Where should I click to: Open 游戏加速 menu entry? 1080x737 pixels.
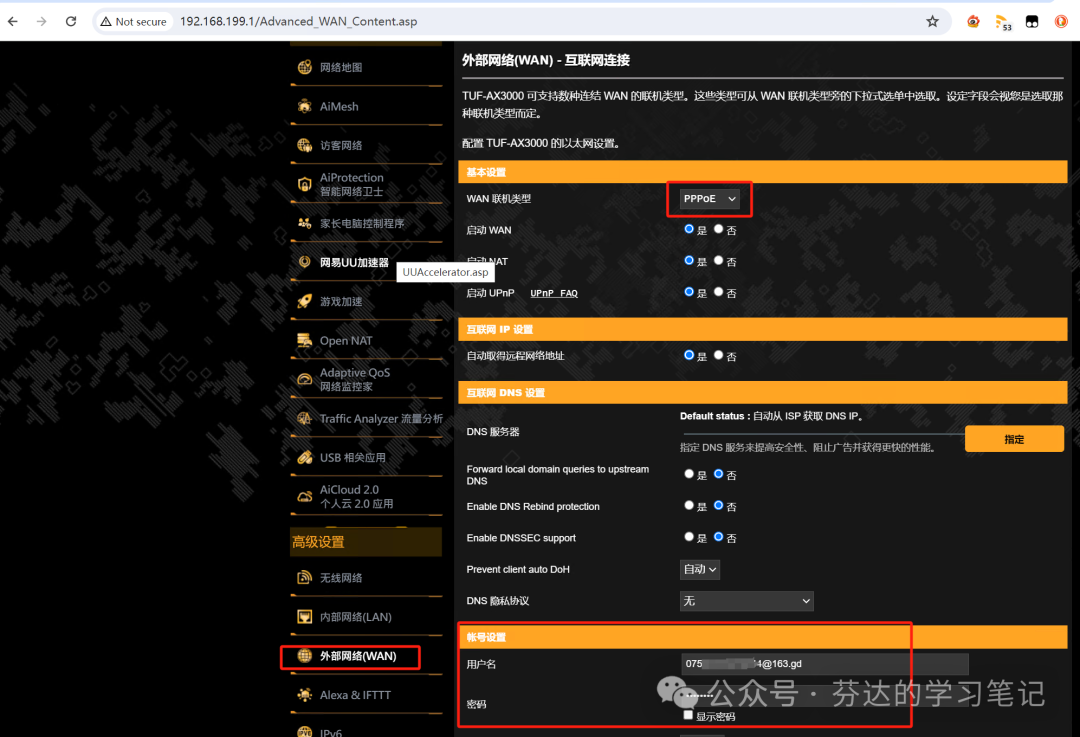(341, 302)
